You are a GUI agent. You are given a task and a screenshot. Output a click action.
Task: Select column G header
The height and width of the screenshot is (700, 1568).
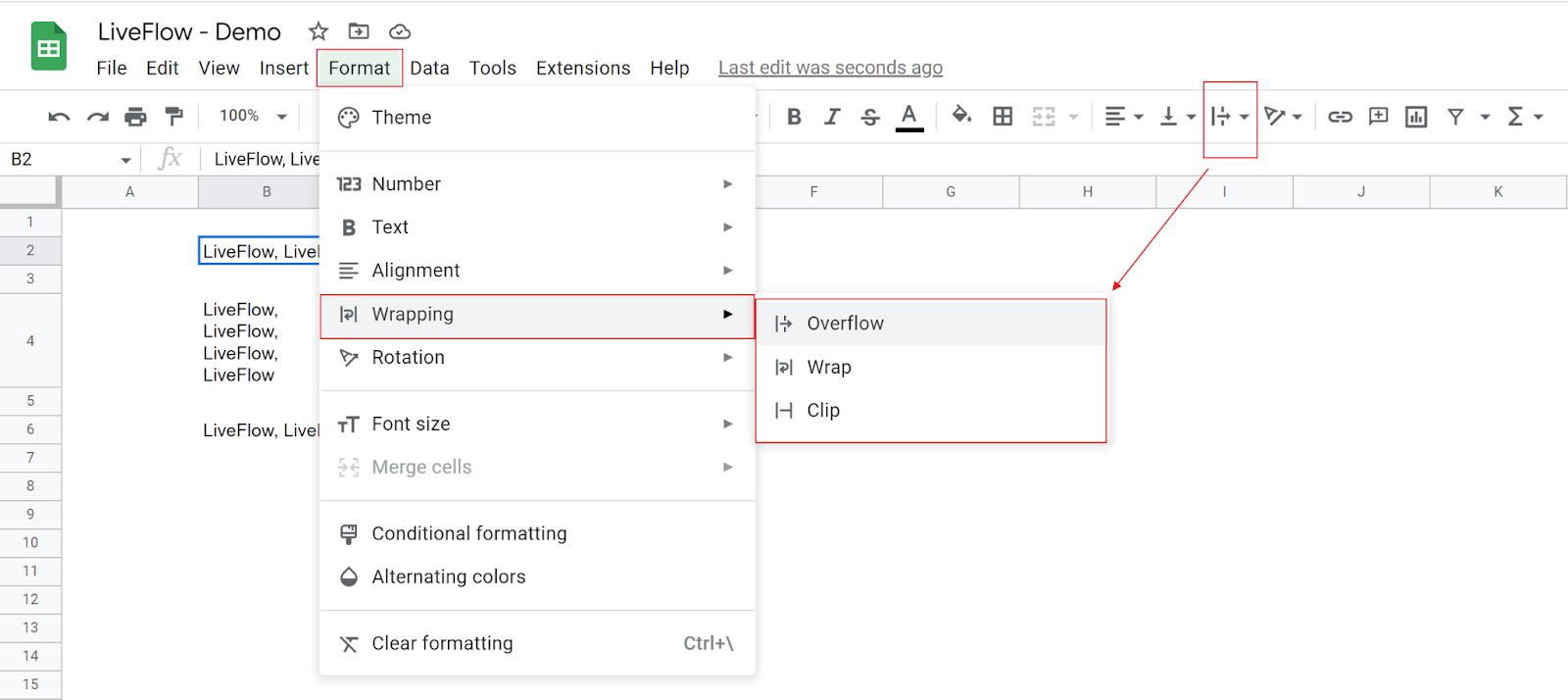click(951, 192)
